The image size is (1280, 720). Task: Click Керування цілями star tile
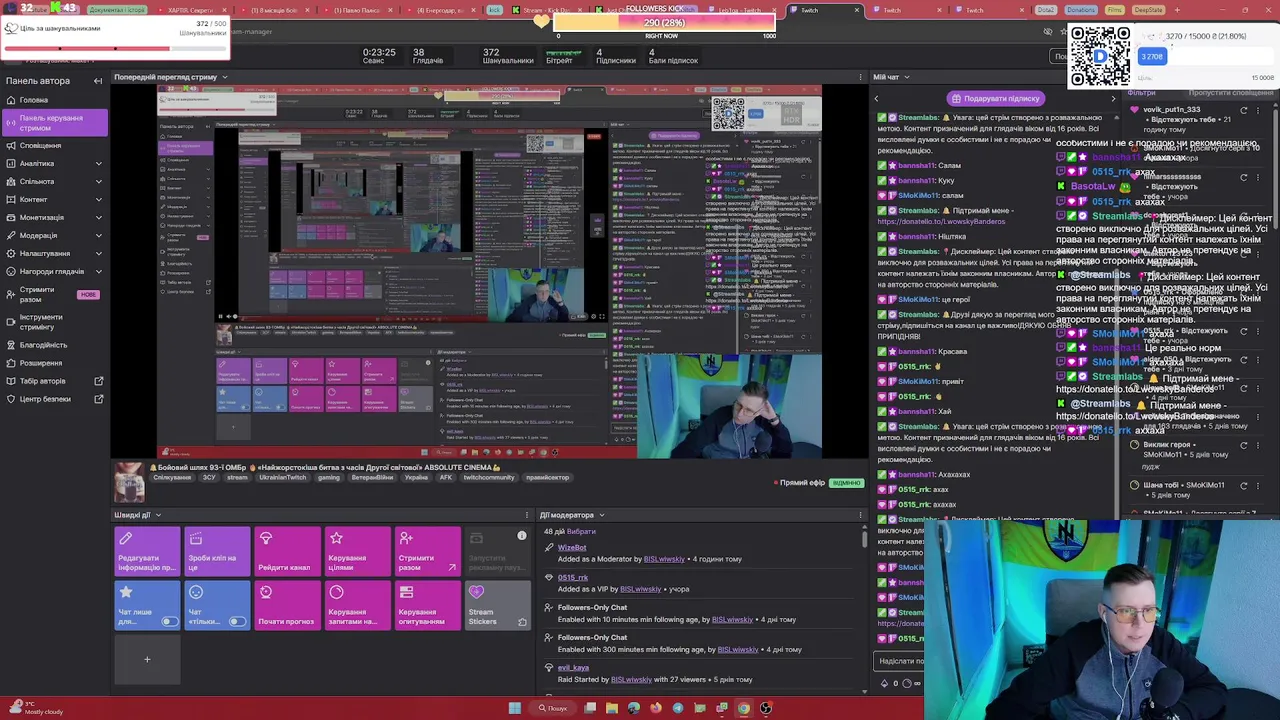click(x=357, y=551)
